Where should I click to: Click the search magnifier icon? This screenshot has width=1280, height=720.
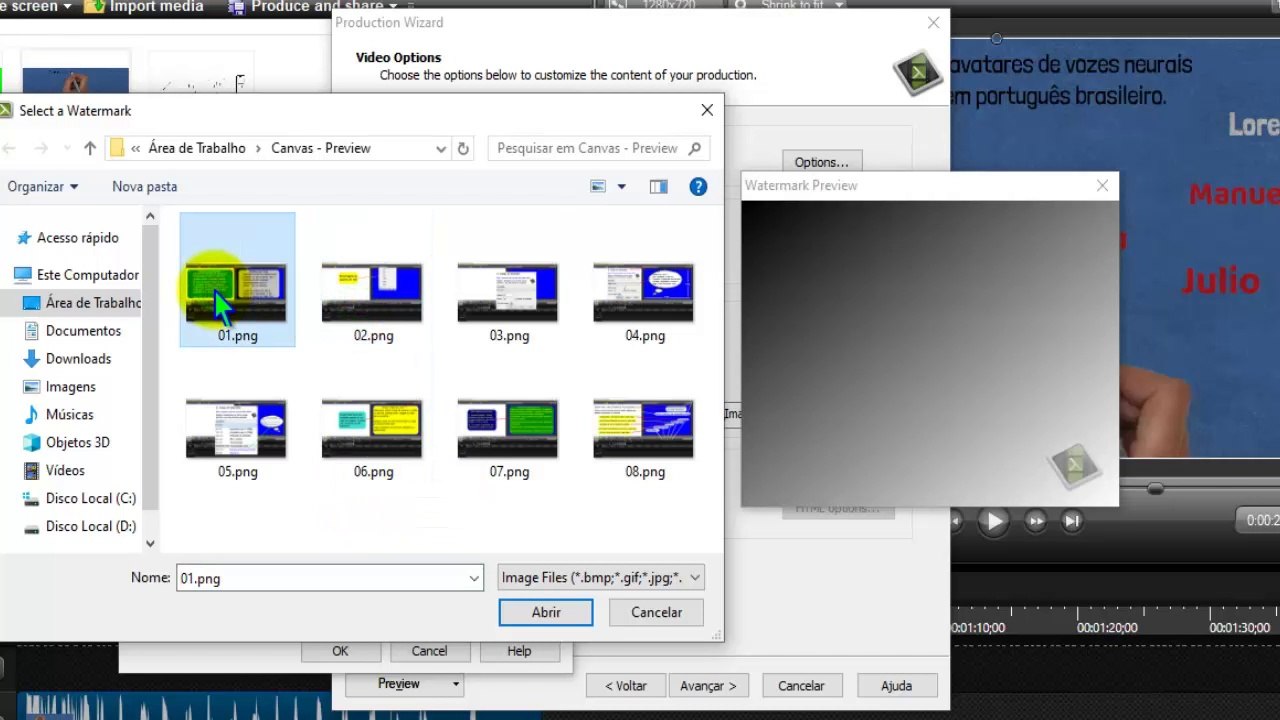point(696,148)
